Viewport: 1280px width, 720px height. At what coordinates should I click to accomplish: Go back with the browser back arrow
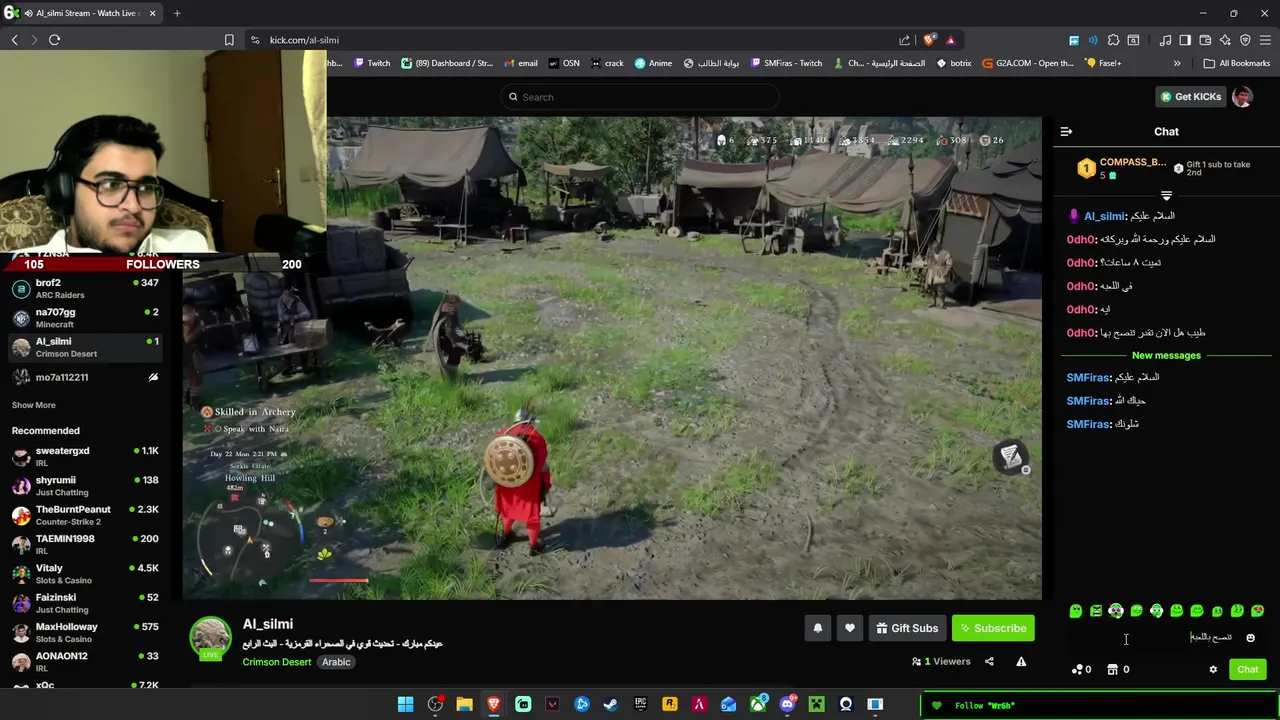pos(14,40)
